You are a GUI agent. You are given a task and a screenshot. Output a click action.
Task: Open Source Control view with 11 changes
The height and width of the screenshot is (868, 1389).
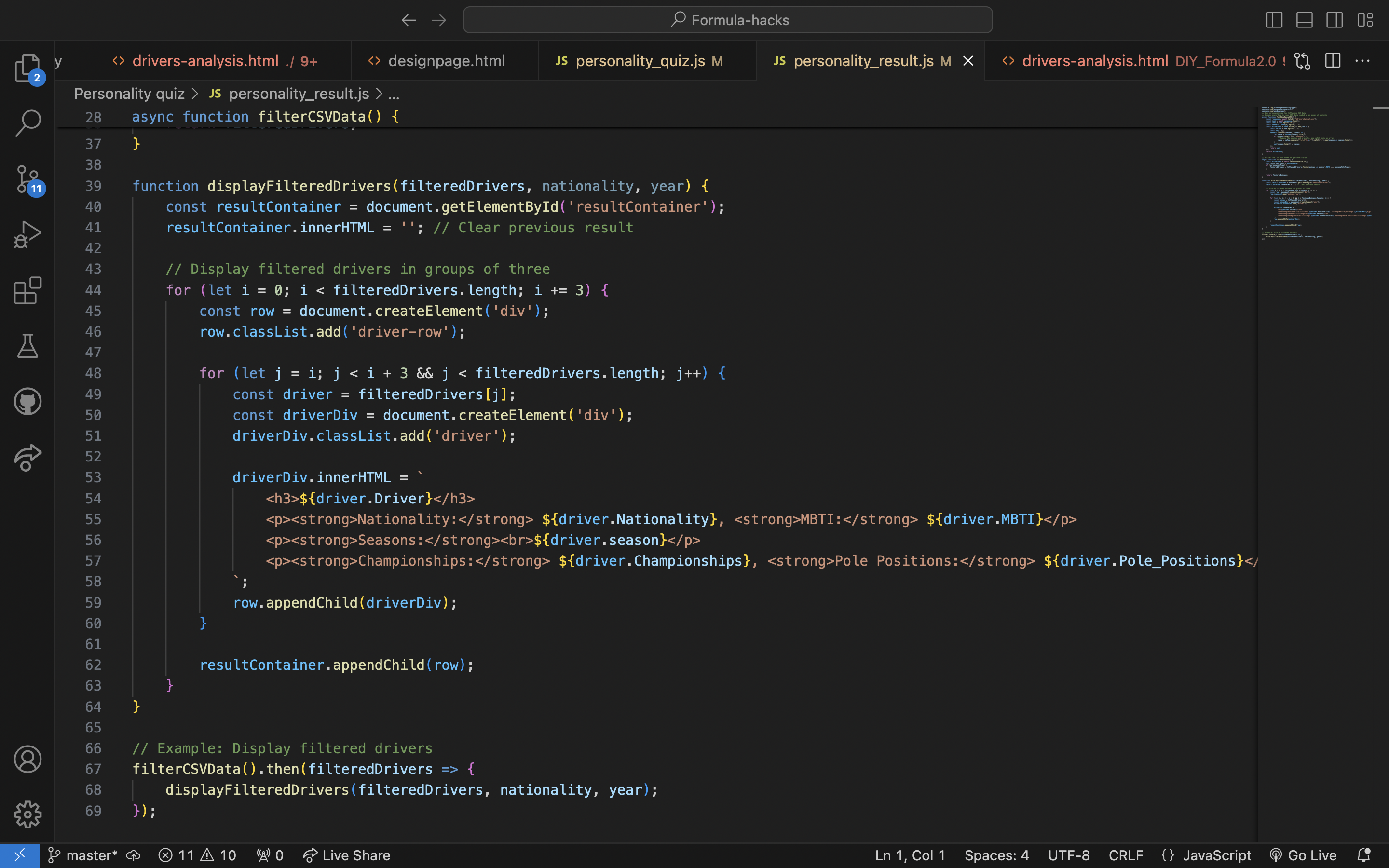[27, 179]
